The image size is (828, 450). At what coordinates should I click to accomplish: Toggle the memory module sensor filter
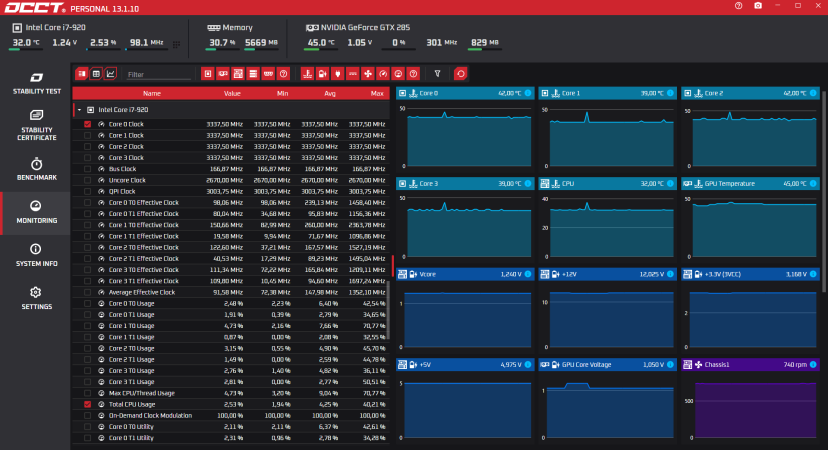268,74
